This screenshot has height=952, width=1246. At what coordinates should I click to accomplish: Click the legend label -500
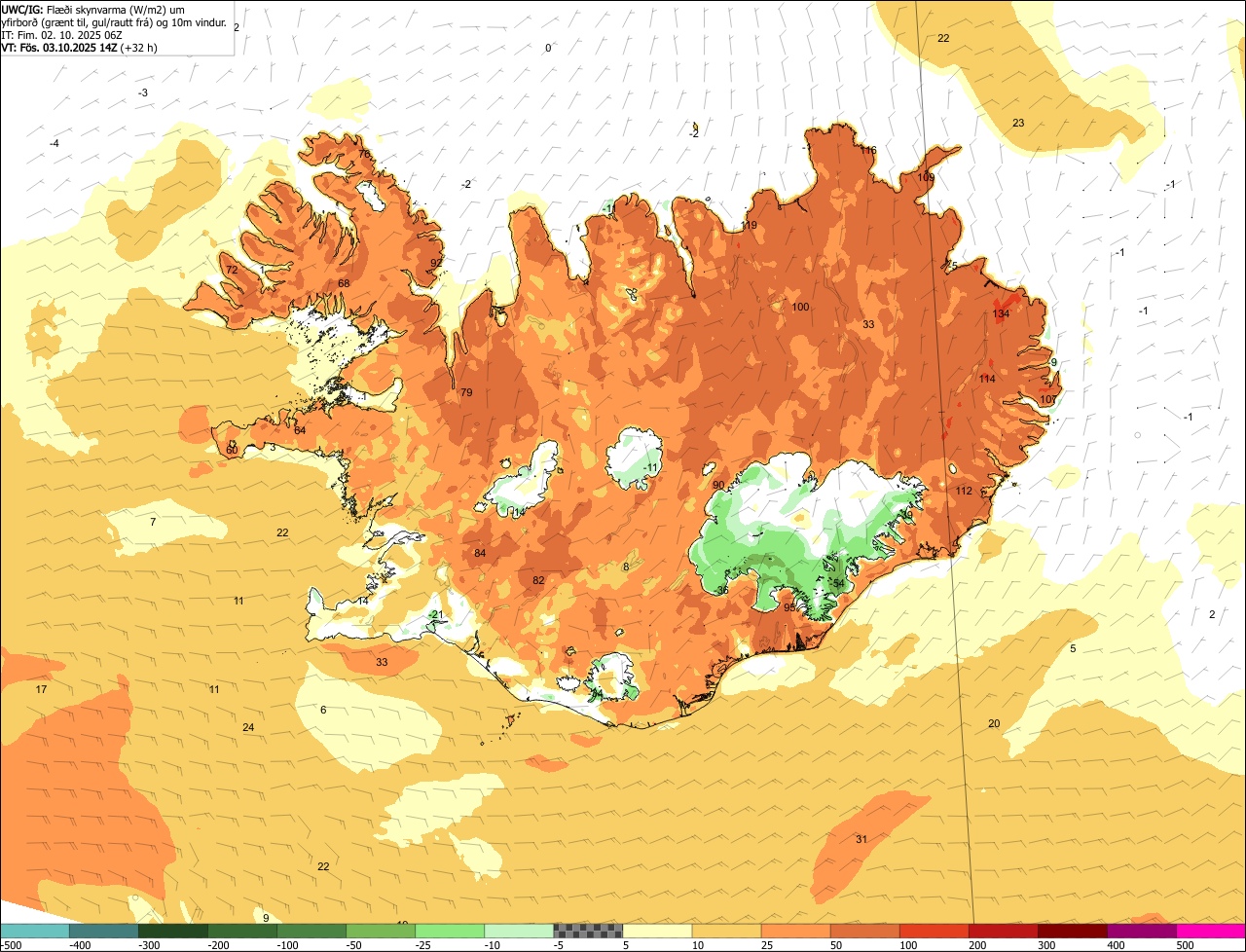pos(11,945)
